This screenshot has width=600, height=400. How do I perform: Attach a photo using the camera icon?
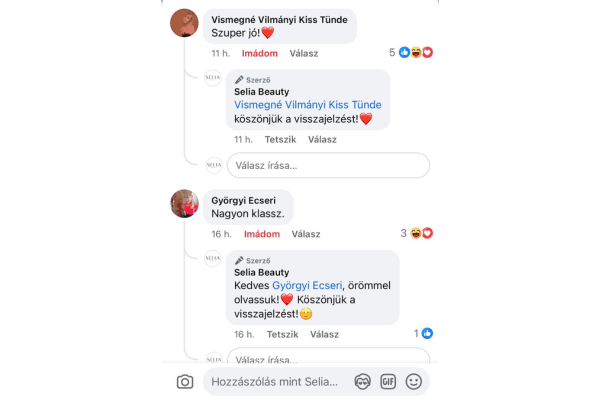tap(185, 382)
